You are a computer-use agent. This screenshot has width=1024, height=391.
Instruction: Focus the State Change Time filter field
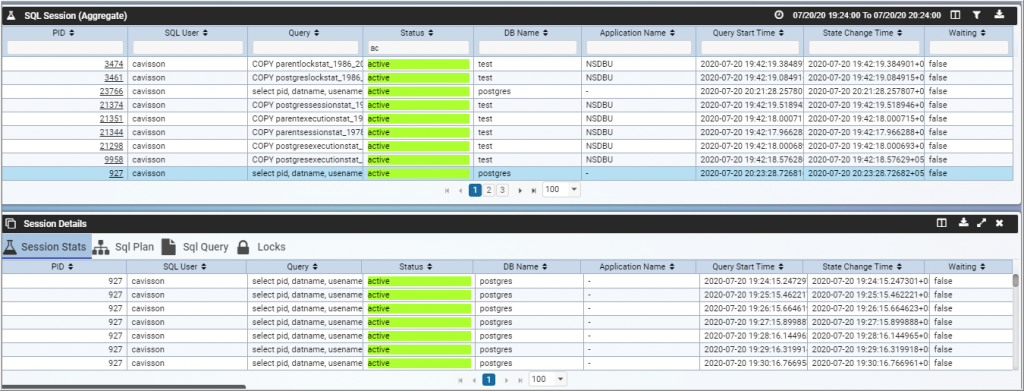point(864,48)
